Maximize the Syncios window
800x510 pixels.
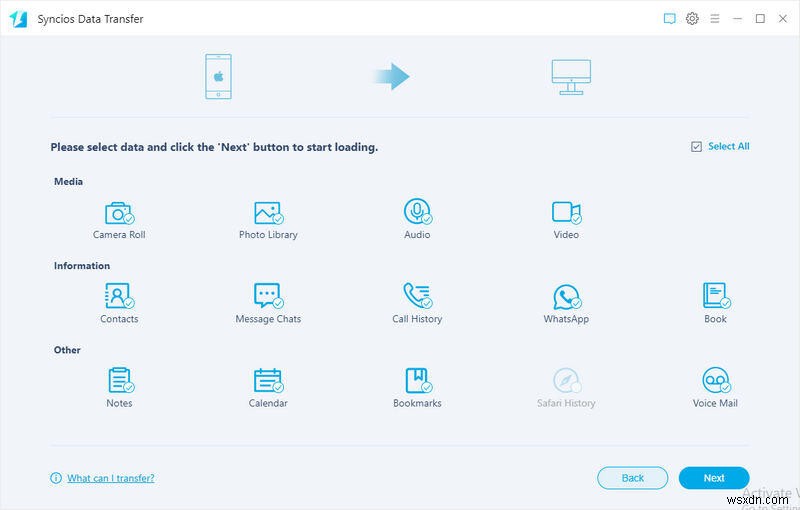click(x=760, y=19)
